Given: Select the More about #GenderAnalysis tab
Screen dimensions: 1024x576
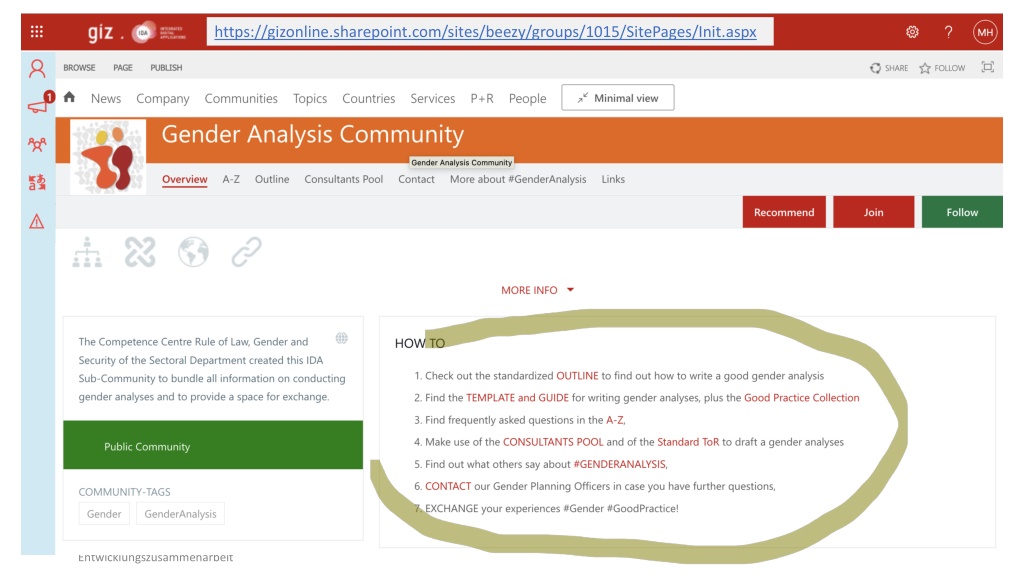Looking at the screenshot, I should coord(518,180).
